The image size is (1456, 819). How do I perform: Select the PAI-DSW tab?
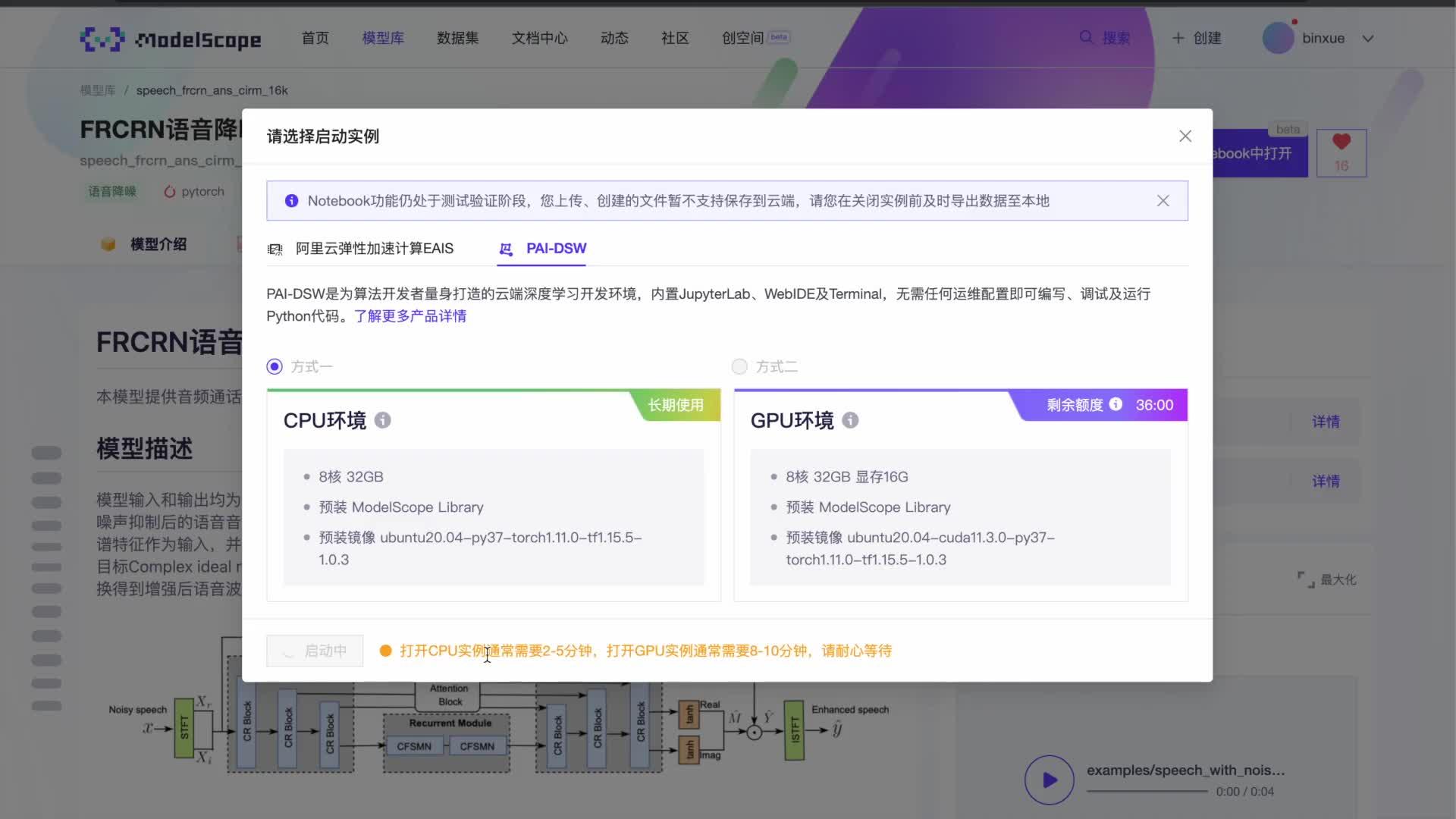coord(542,249)
